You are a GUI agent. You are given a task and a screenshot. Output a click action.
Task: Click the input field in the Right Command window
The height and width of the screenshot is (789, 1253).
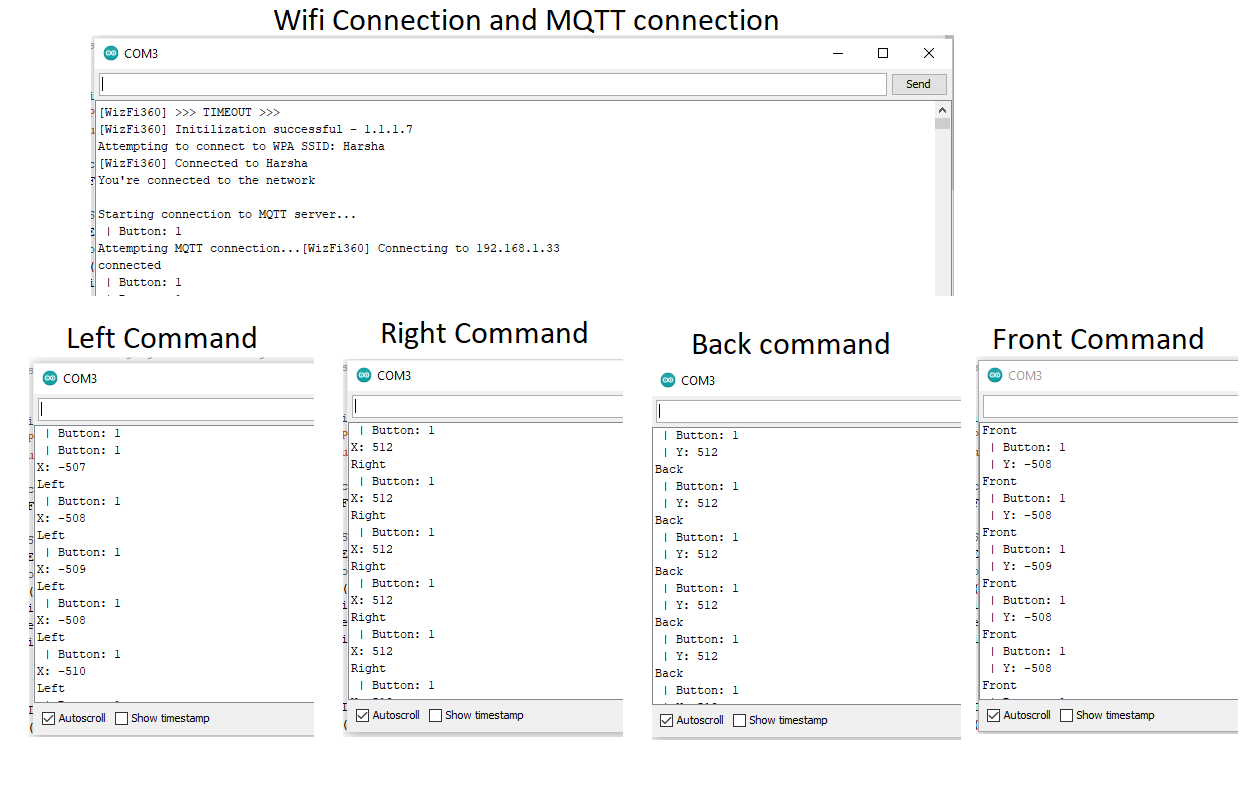[x=487, y=407]
